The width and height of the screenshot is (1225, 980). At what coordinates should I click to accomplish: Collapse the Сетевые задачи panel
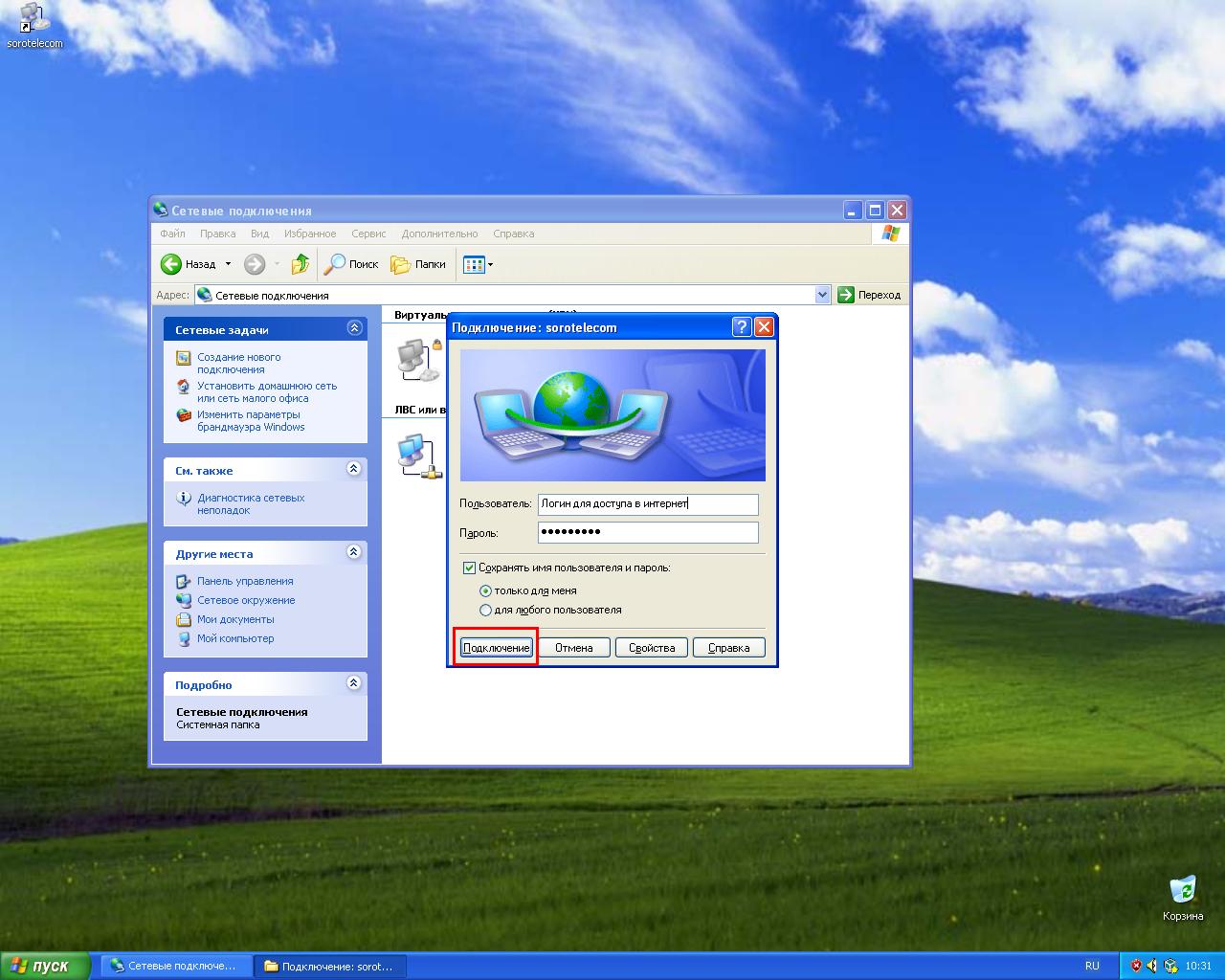(354, 328)
